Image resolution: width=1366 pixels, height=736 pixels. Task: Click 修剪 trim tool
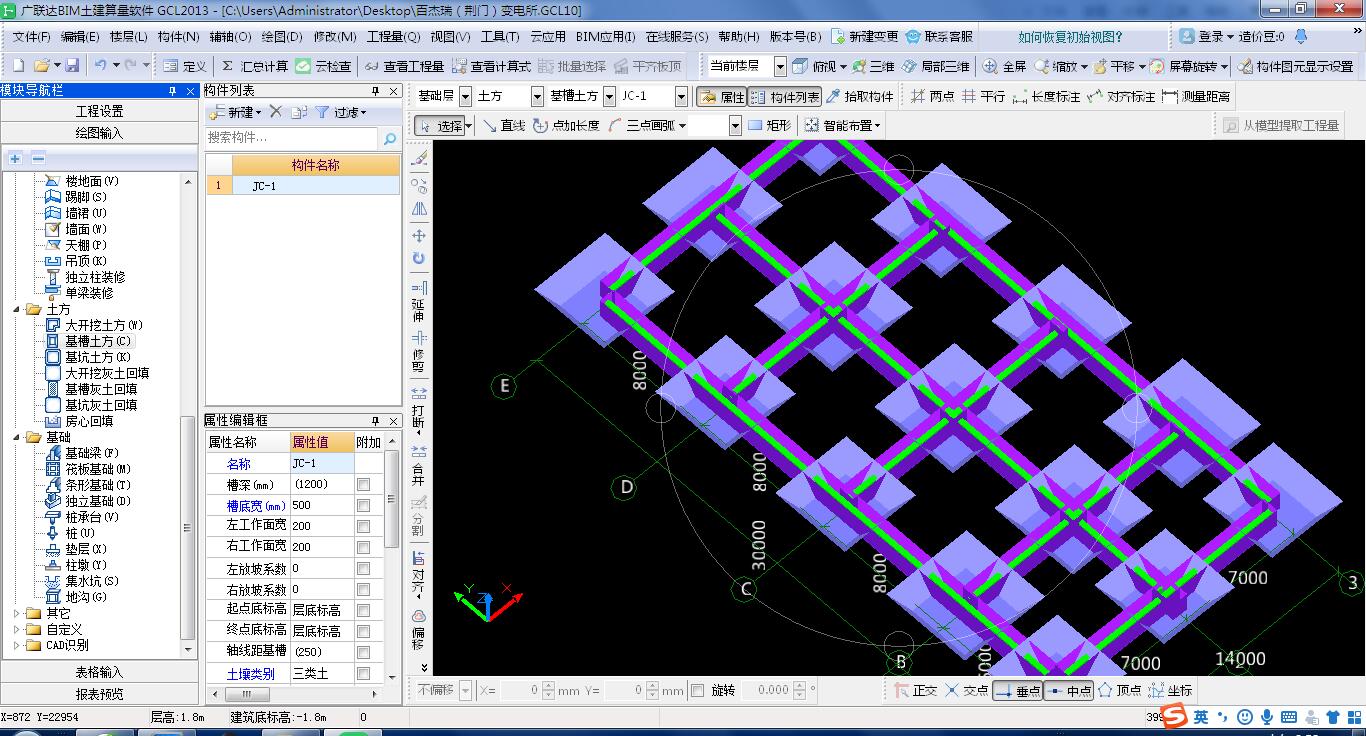419,352
